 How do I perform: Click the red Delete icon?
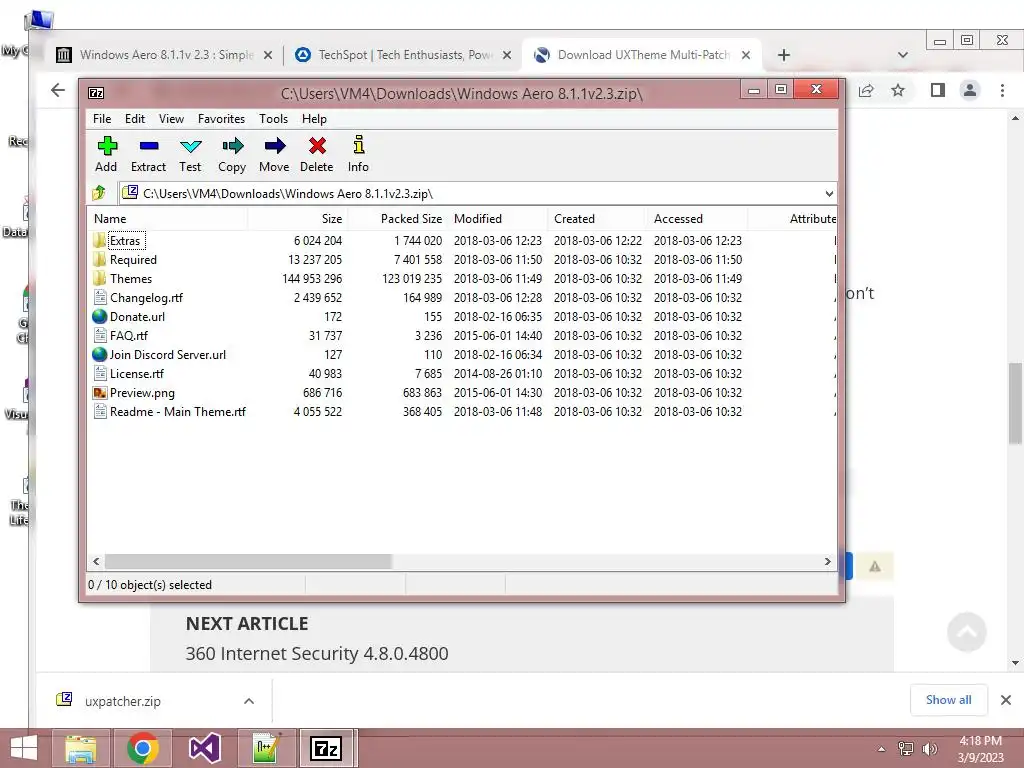pos(317,146)
